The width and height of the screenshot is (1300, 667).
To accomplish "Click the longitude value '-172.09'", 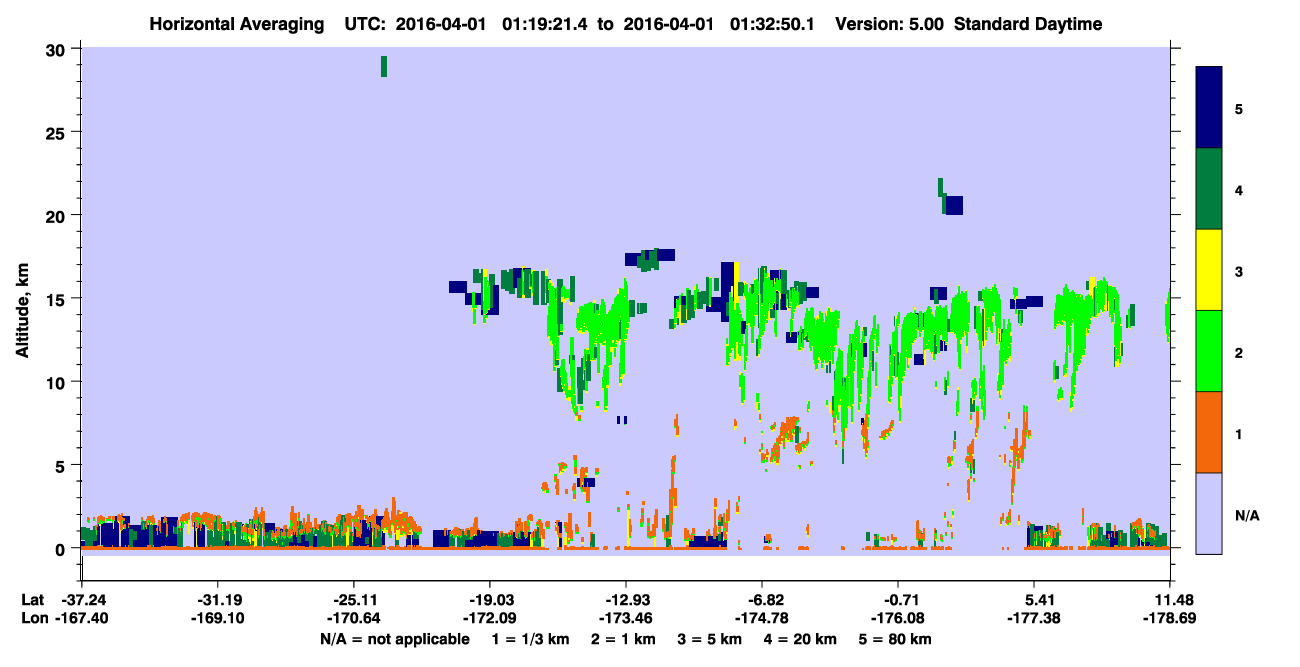I will pyautogui.click(x=489, y=618).
